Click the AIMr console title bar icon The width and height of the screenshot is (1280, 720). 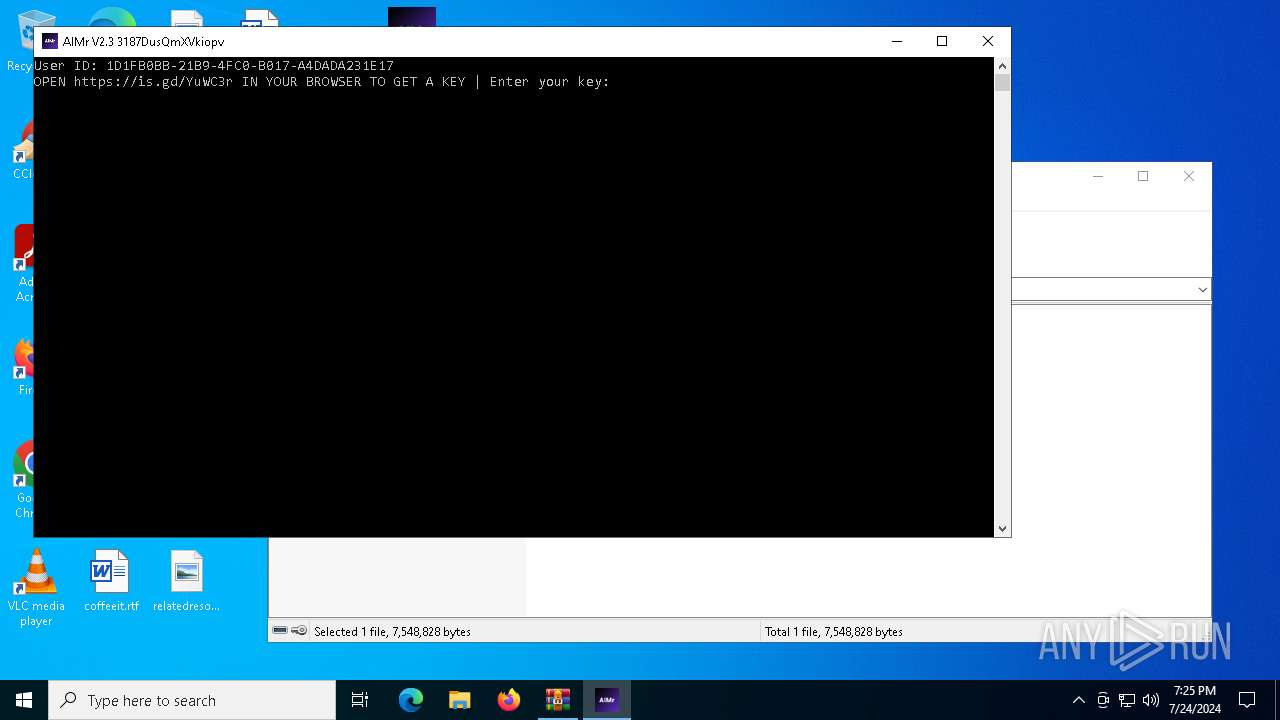(x=50, y=41)
